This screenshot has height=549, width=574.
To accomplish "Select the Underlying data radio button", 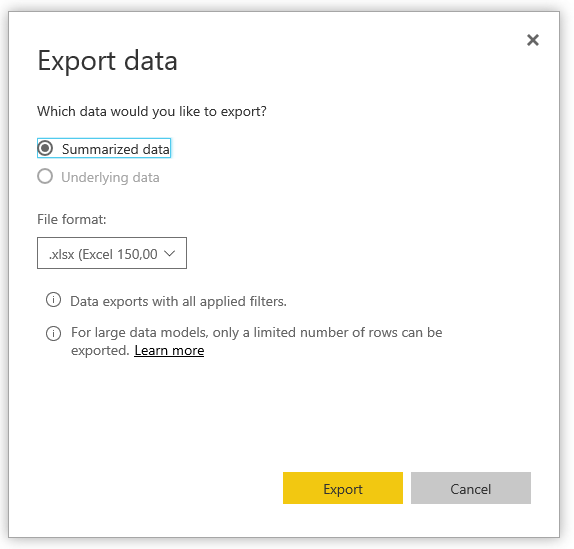I will 45,176.
